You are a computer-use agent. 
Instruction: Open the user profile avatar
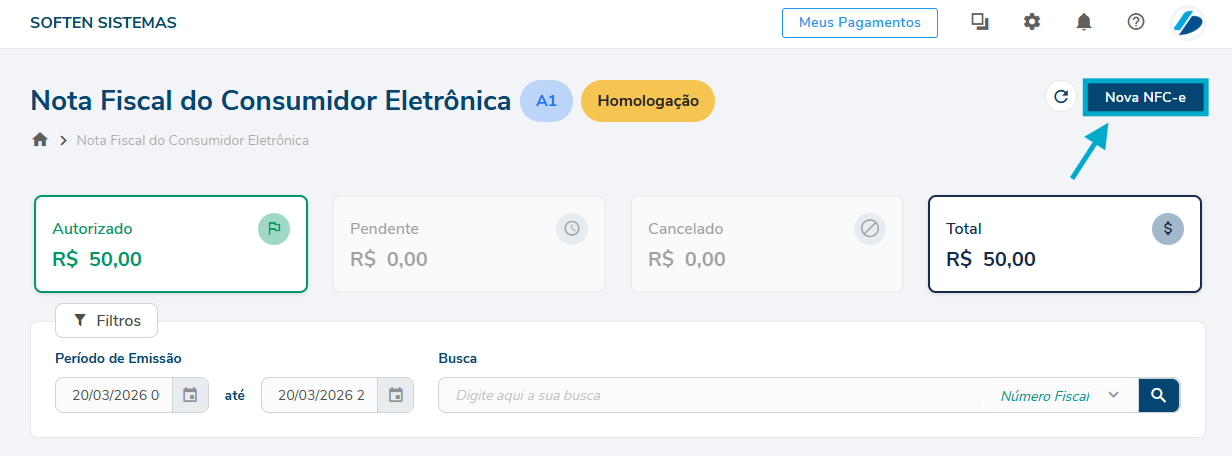pyautogui.click(x=1187, y=22)
